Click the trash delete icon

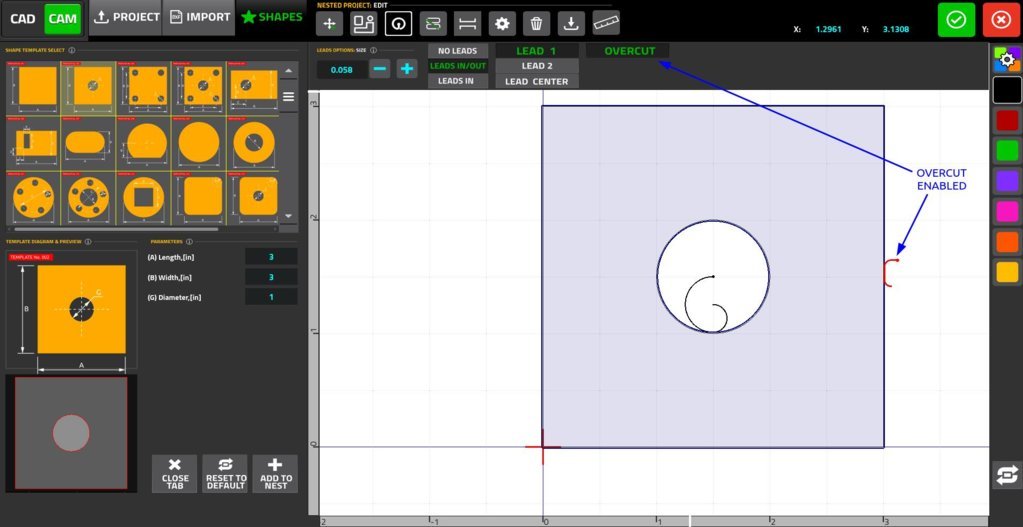pos(536,23)
